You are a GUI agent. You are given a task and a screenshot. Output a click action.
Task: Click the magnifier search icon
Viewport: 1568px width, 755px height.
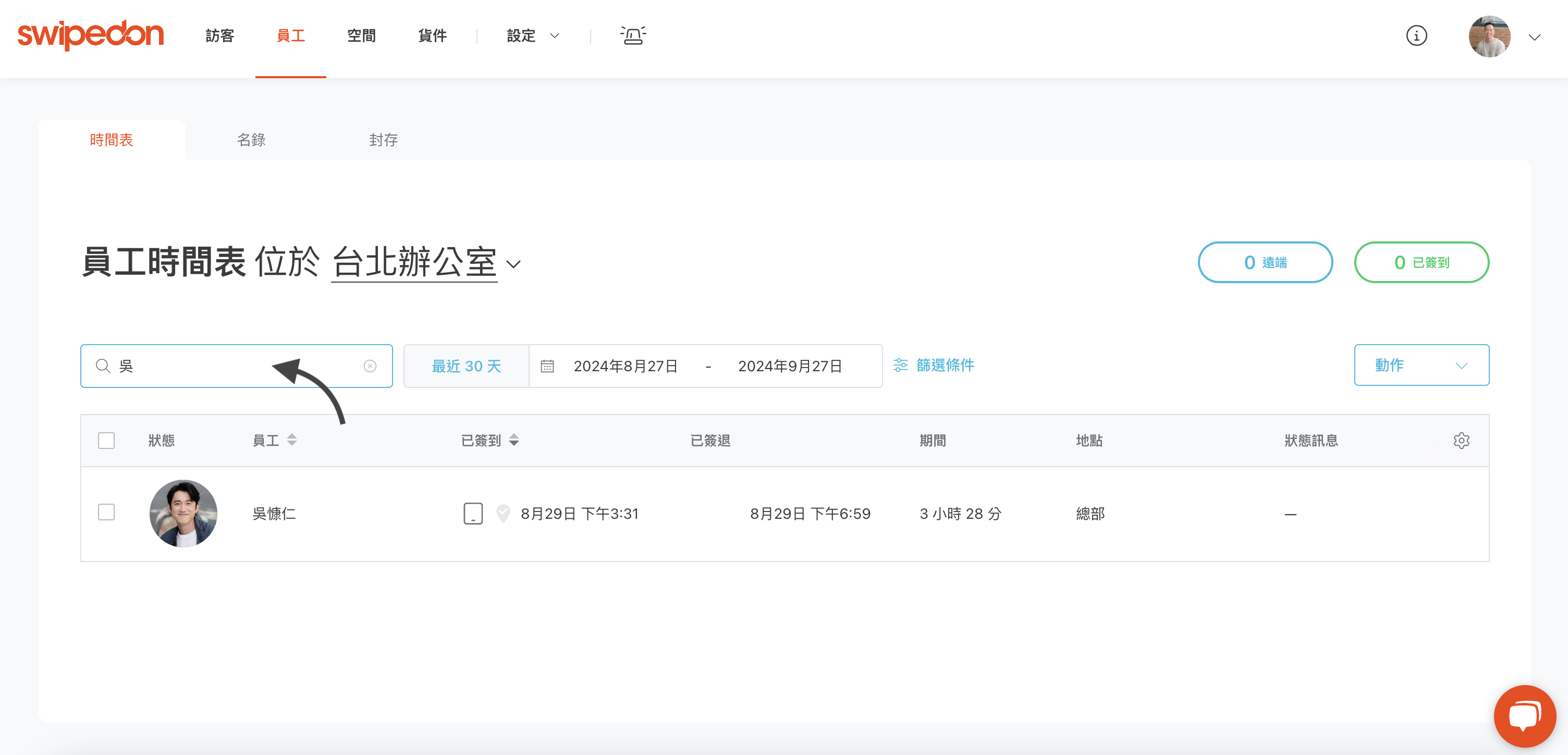pos(103,366)
